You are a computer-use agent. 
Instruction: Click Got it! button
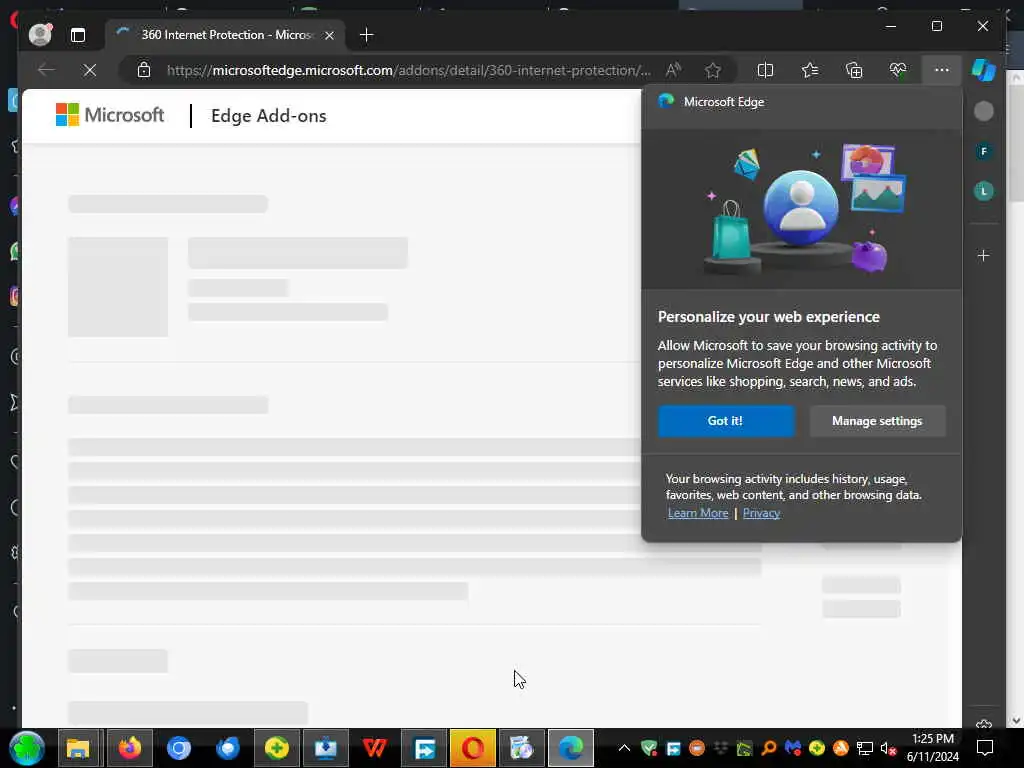pos(726,421)
